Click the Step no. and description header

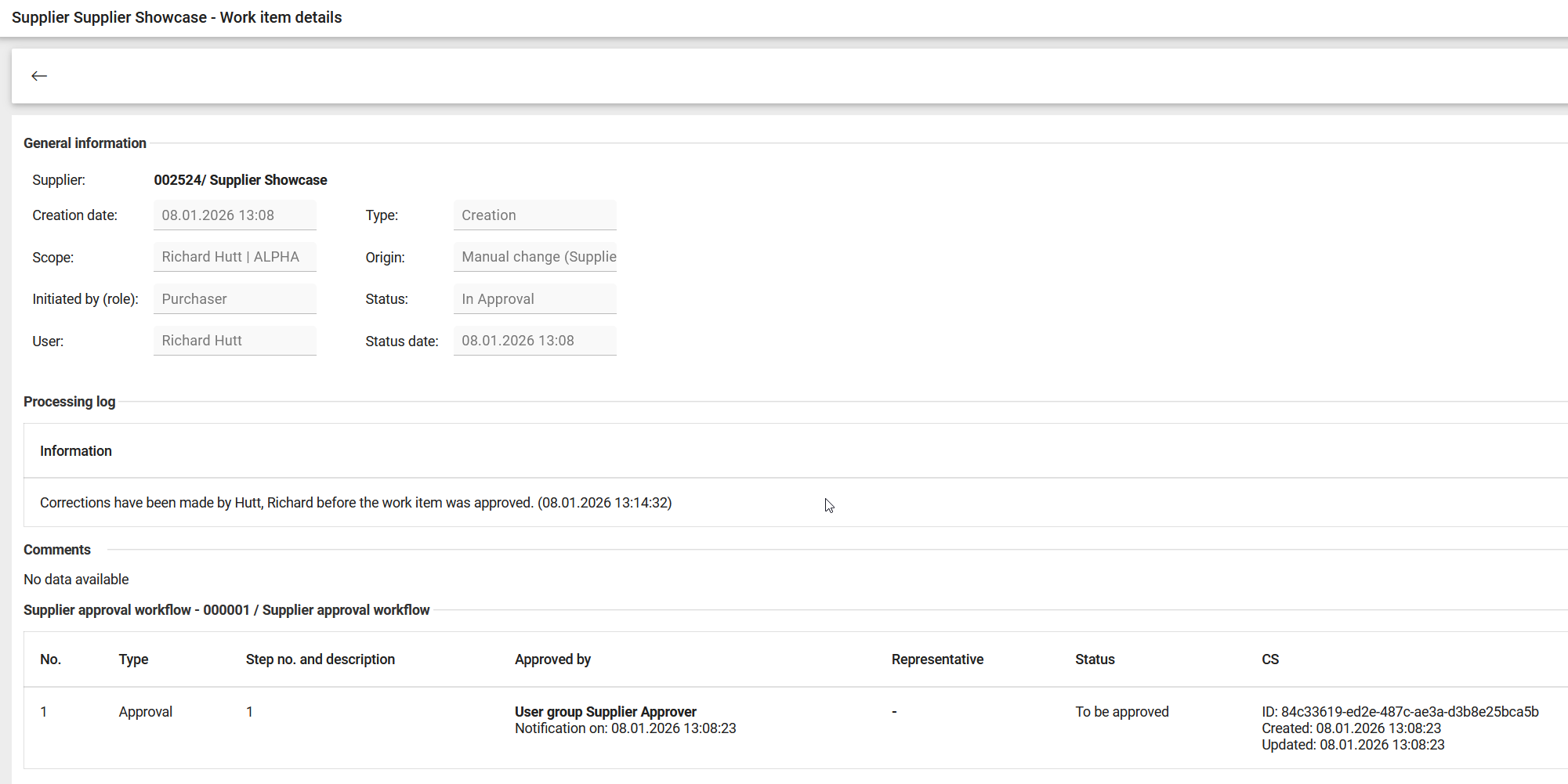320,659
